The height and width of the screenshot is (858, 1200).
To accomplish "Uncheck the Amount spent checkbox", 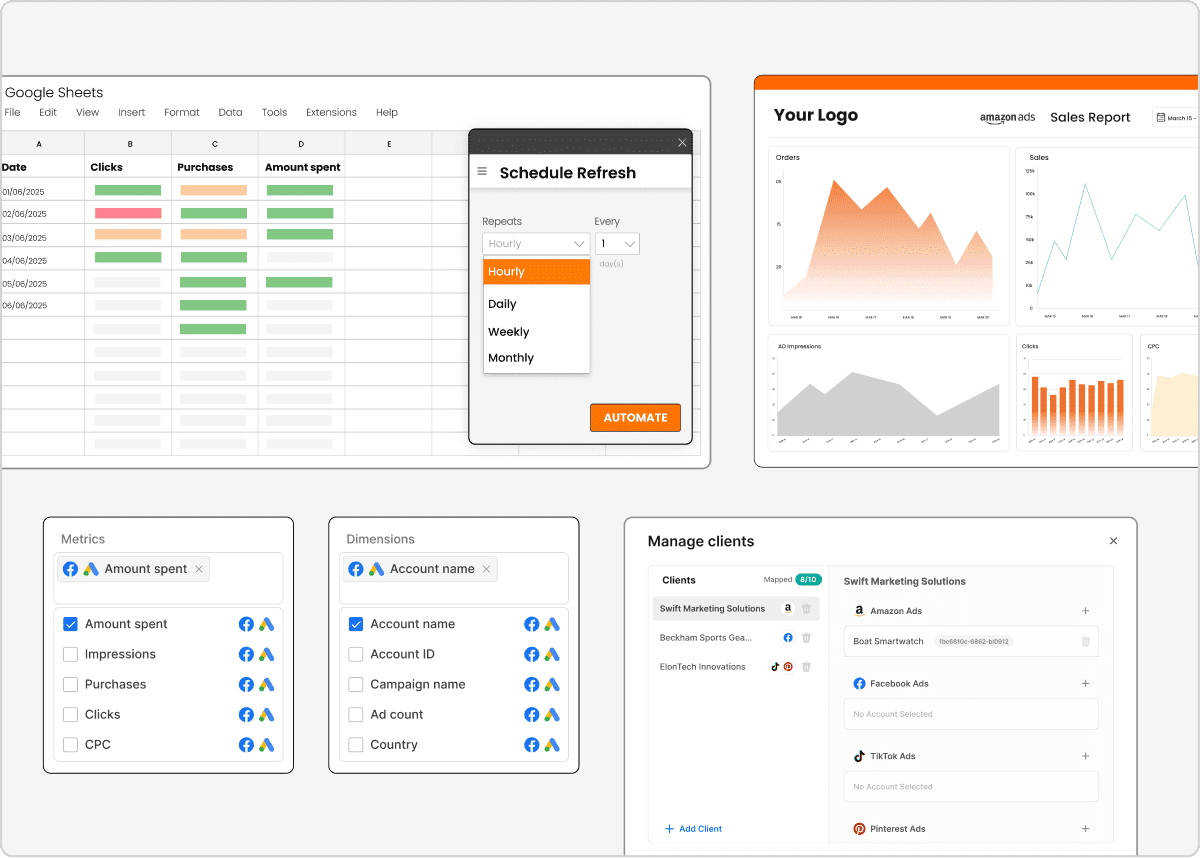I will pos(71,624).
